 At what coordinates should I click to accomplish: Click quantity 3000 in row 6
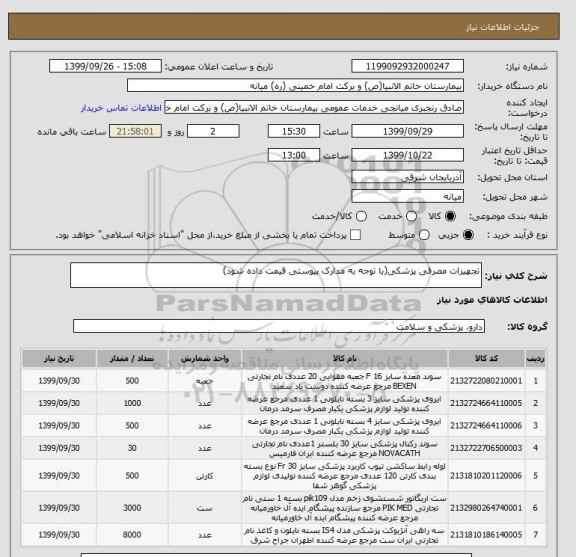click(x=132, y=508)
